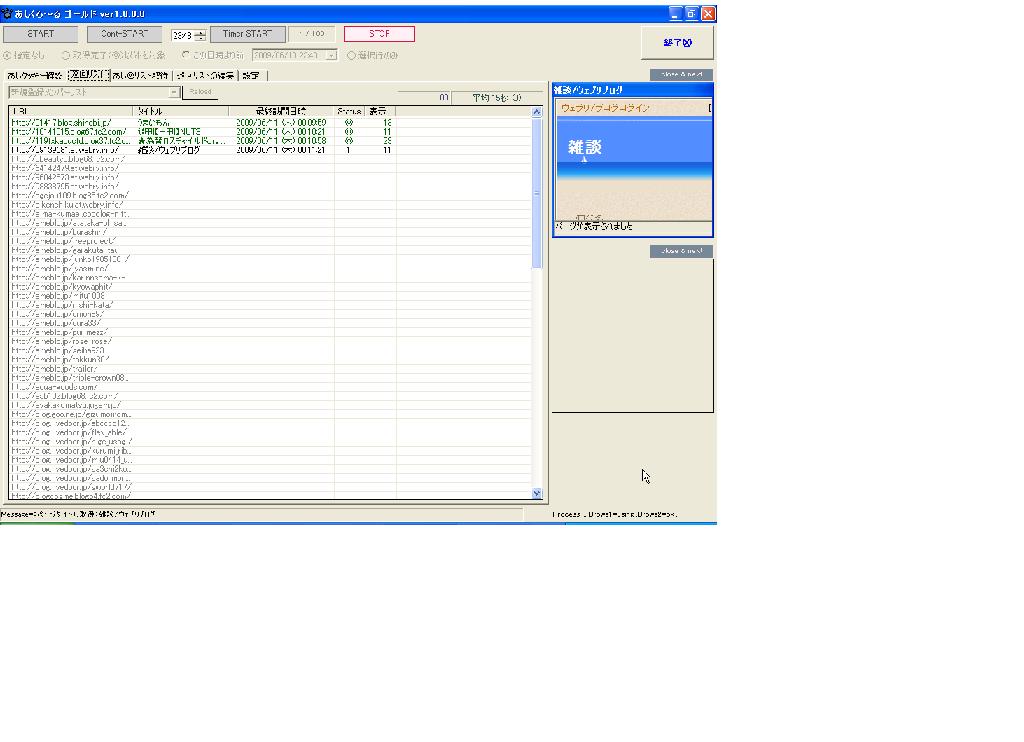Image resolution: width=1024 pixels, height=742 pixels.
Task: Minimize the application window
Action: click(x=675, y=13)
